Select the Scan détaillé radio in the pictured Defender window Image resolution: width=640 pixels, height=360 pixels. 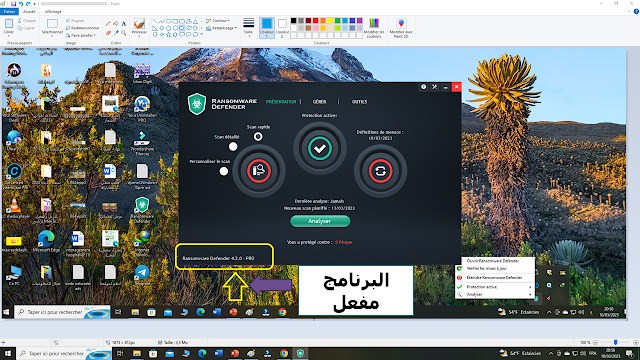point(233,146)
